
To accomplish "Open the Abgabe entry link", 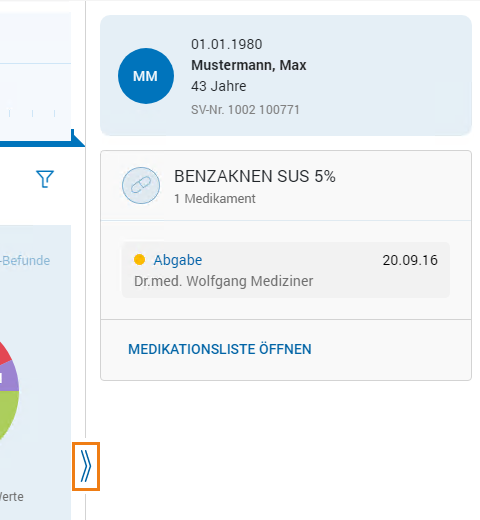I will click(x=178, y=260).
